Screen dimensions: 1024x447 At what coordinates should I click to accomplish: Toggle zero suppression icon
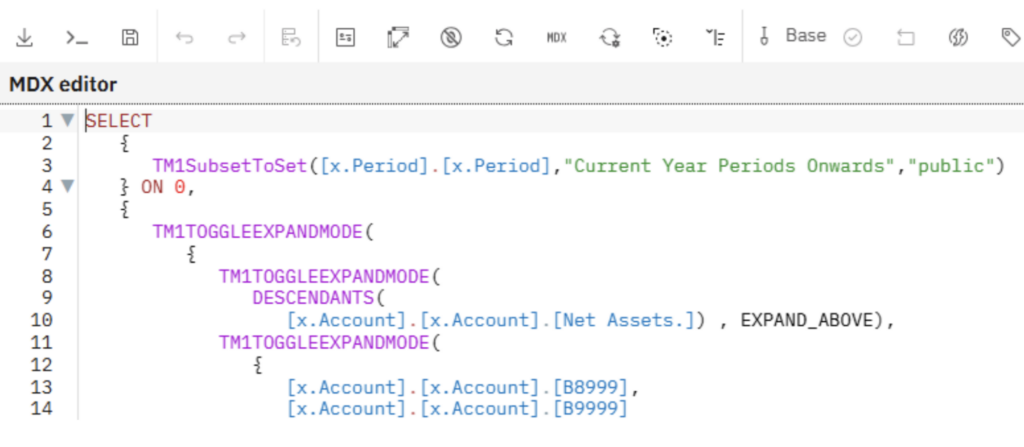tap(451, 37)
